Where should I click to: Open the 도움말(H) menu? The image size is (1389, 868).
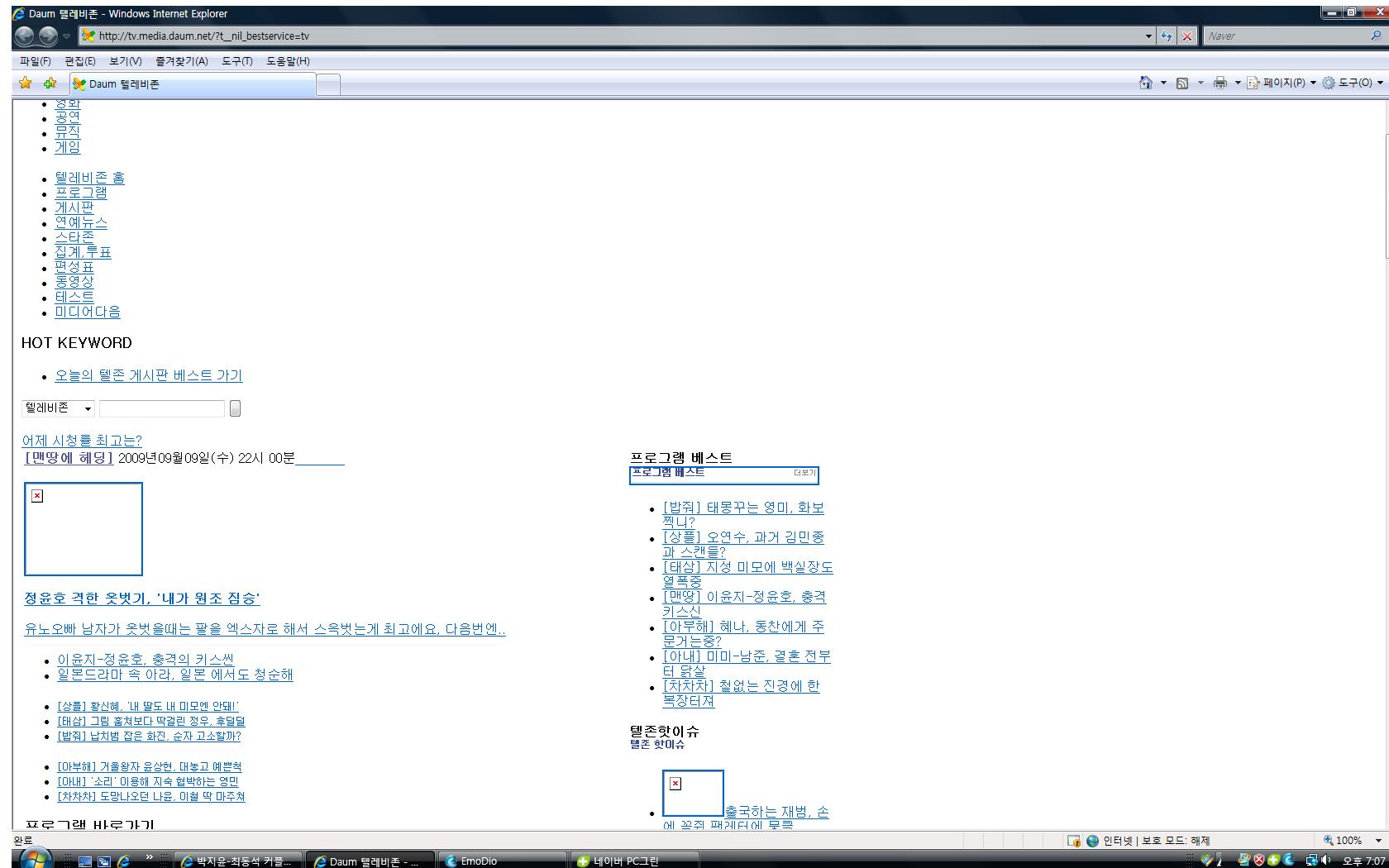tap(288, 61)
